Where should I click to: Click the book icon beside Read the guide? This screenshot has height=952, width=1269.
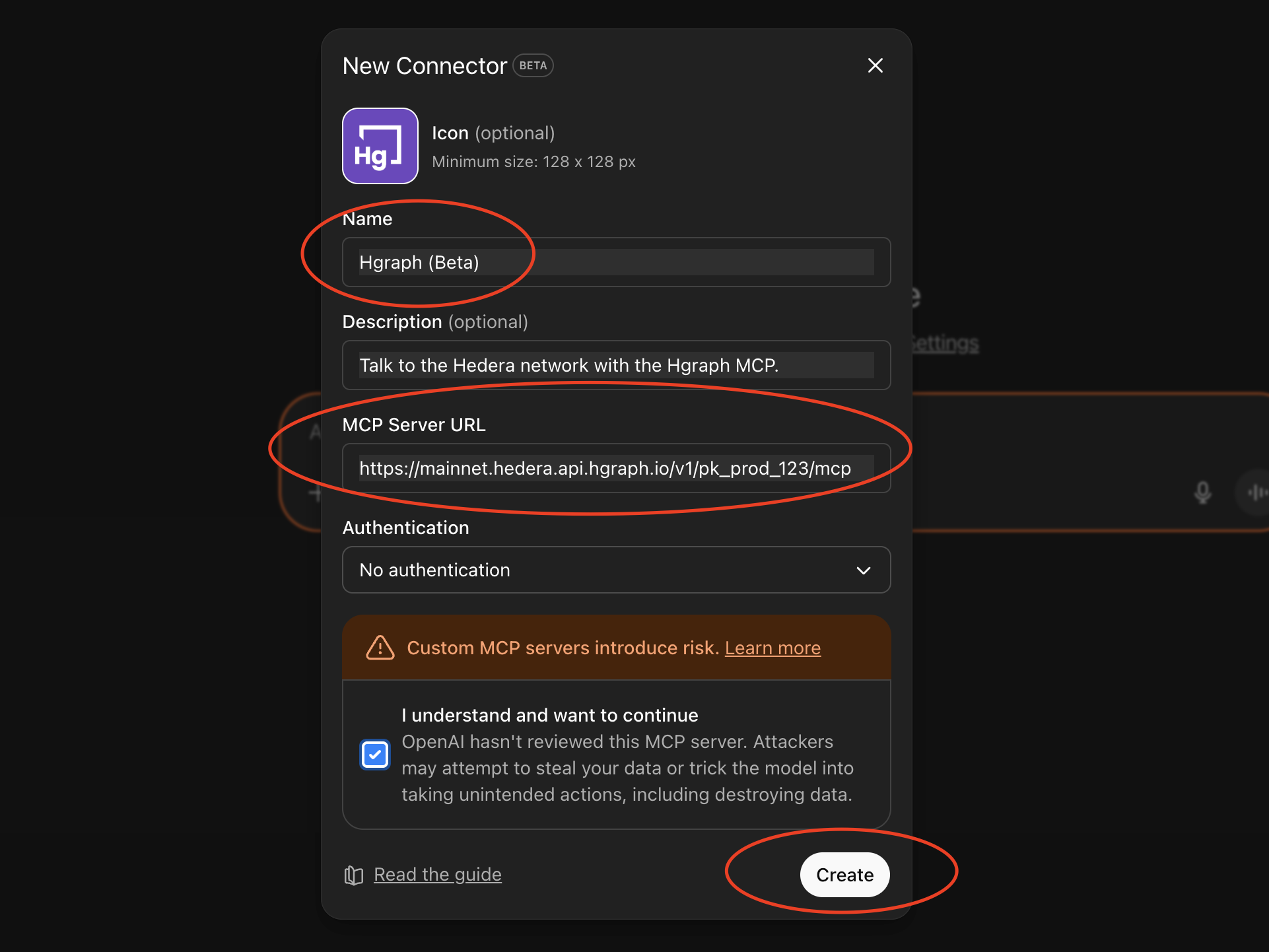click(x=353, y=874)
